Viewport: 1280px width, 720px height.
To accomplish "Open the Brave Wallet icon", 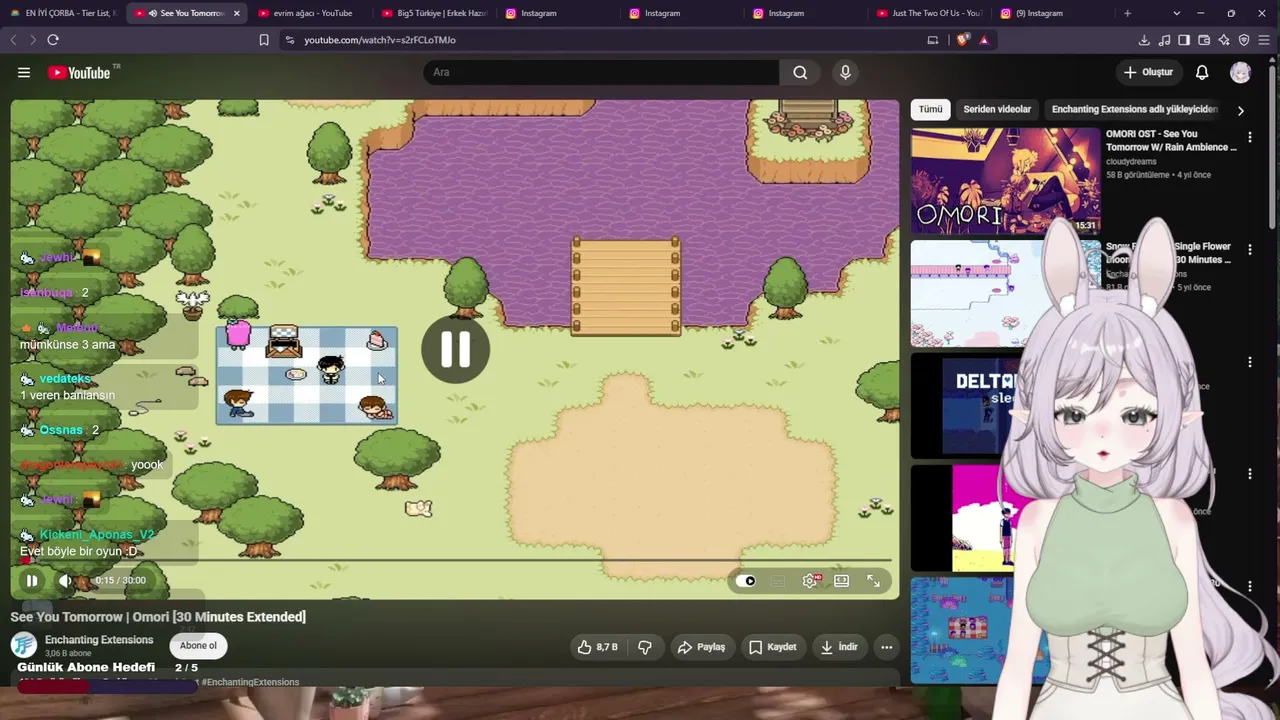I will coord(1204,40).
